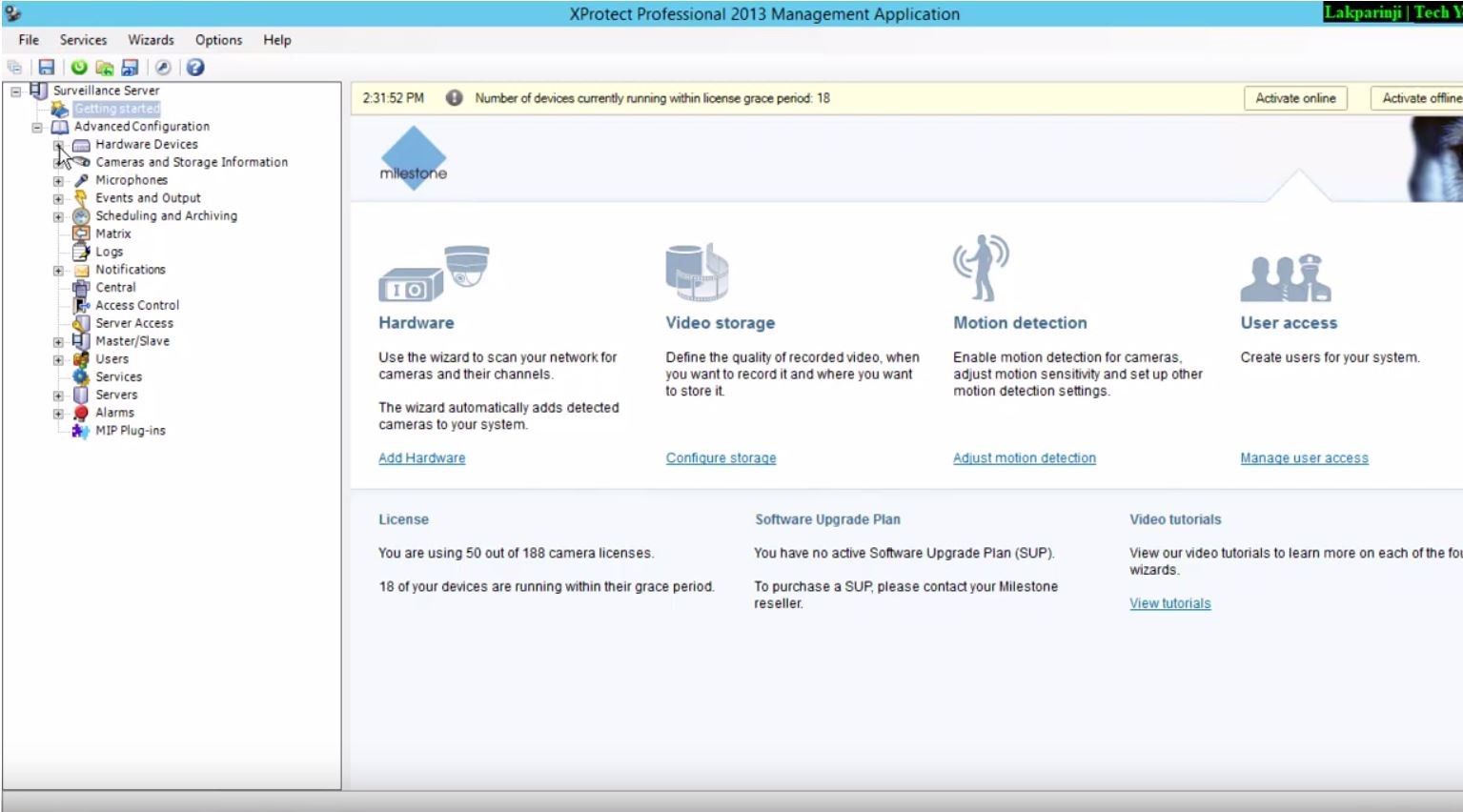Click the Save configuration floppy-disk toolbar icon
Viewport: 1463px width, 812px height.
[x=46, y=67]
